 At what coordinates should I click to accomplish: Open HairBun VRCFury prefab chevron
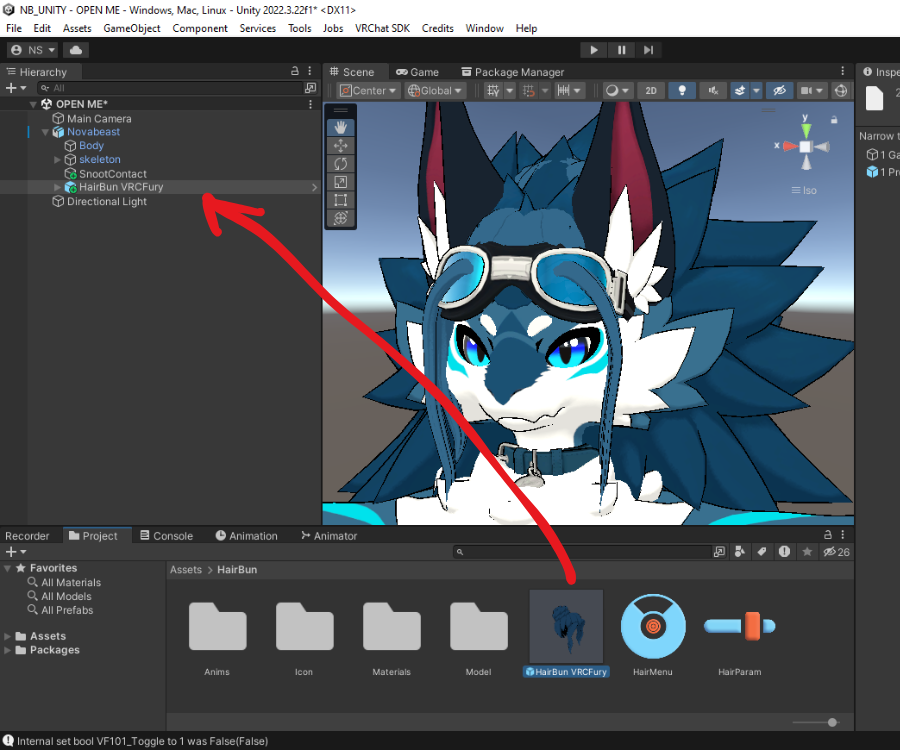pyautogui.click(x=314, y=187)
